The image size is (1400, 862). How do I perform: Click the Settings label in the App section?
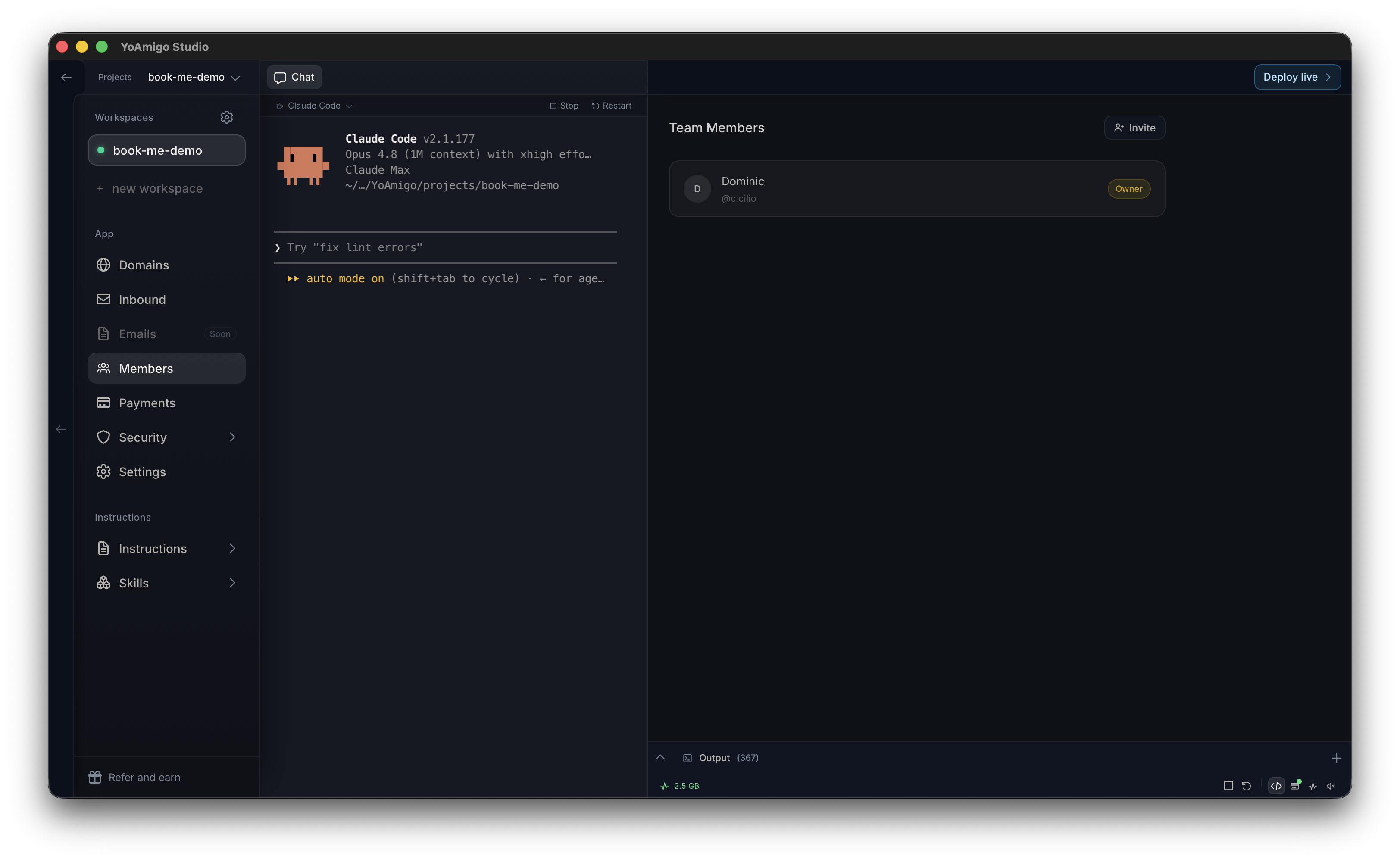(142, 472)
